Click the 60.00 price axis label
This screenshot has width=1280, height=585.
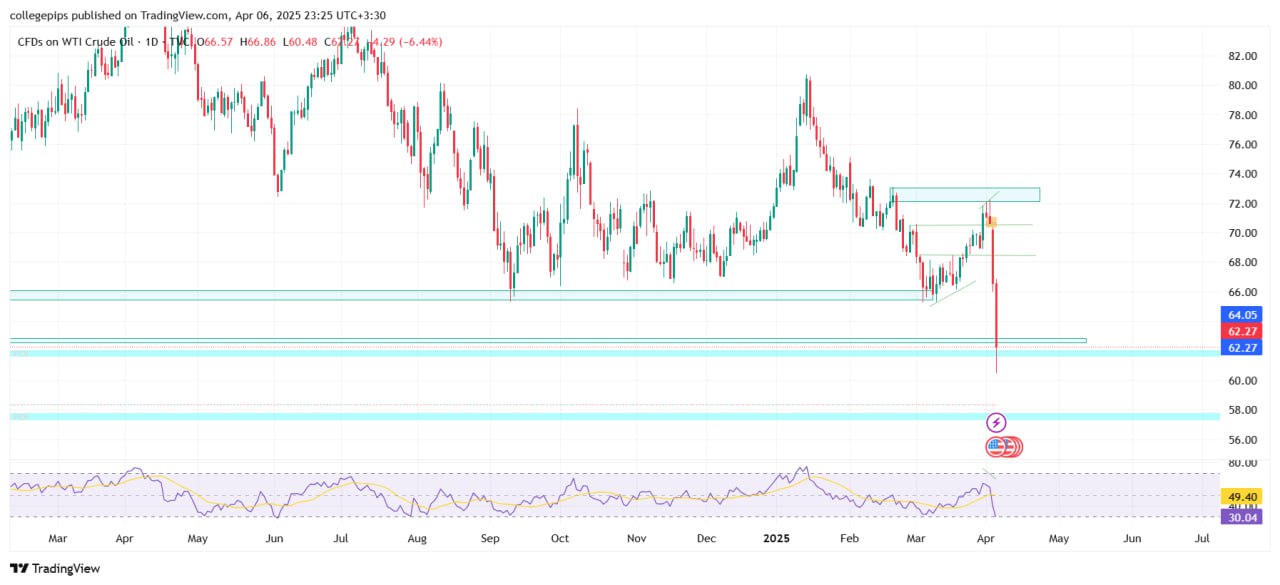[x=1244, y=381]
